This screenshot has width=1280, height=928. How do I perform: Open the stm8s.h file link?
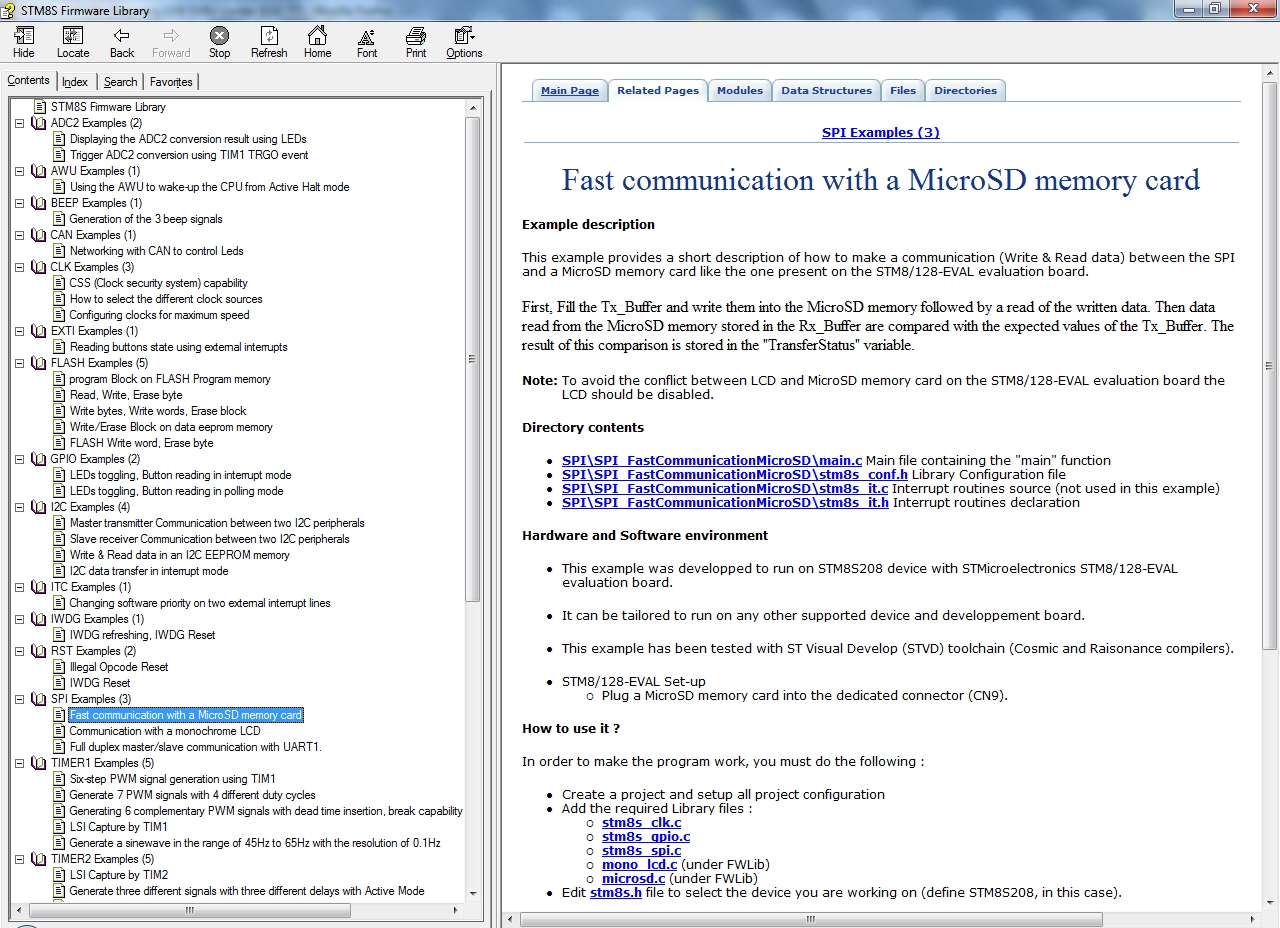coord(616,893)
